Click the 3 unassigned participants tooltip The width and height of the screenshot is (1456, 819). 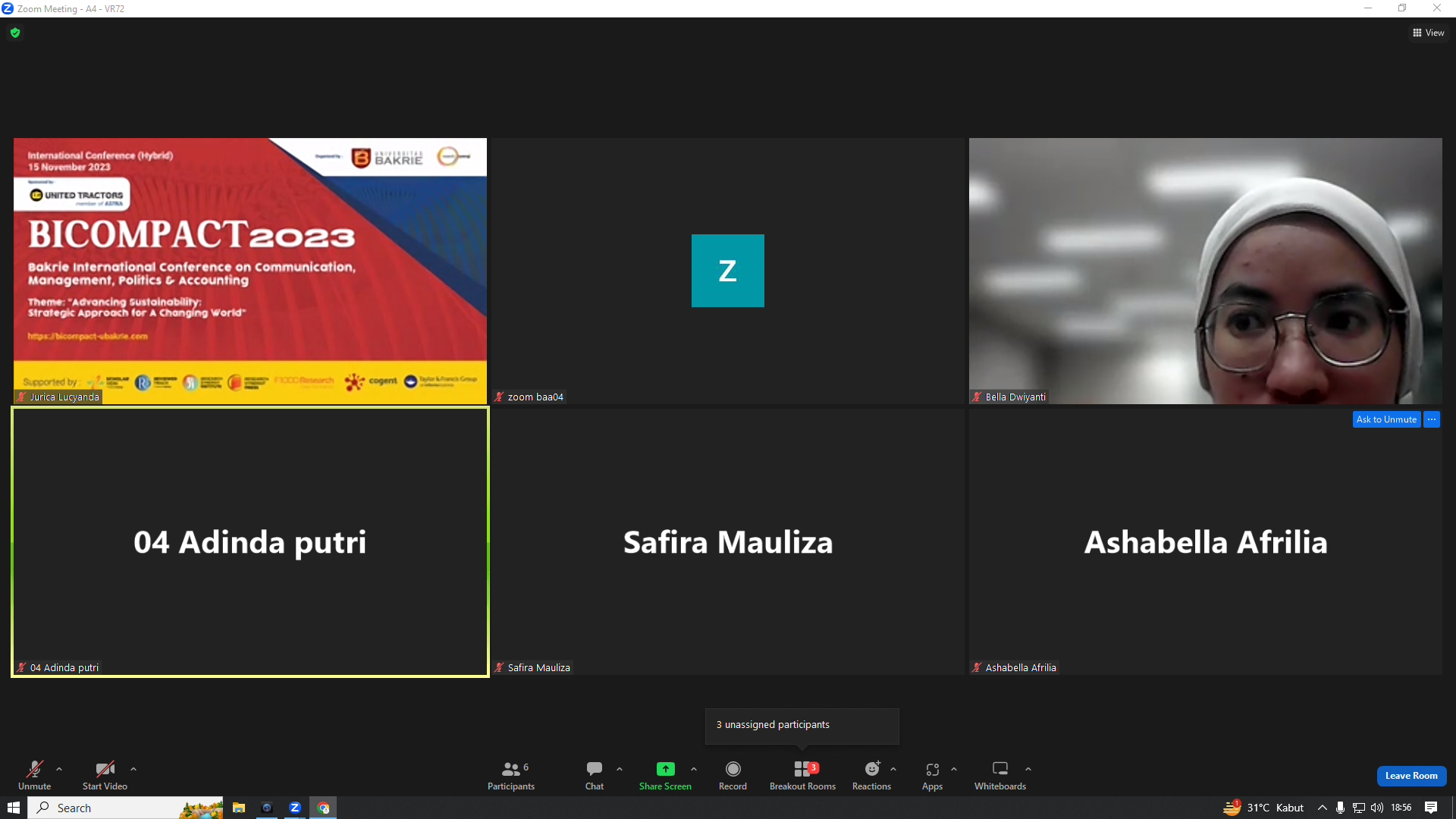point(802,726)
